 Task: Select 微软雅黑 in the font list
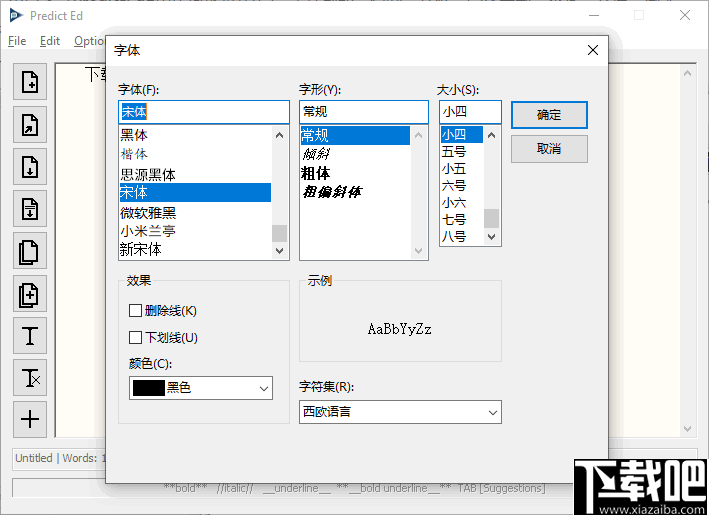[195, 213]
